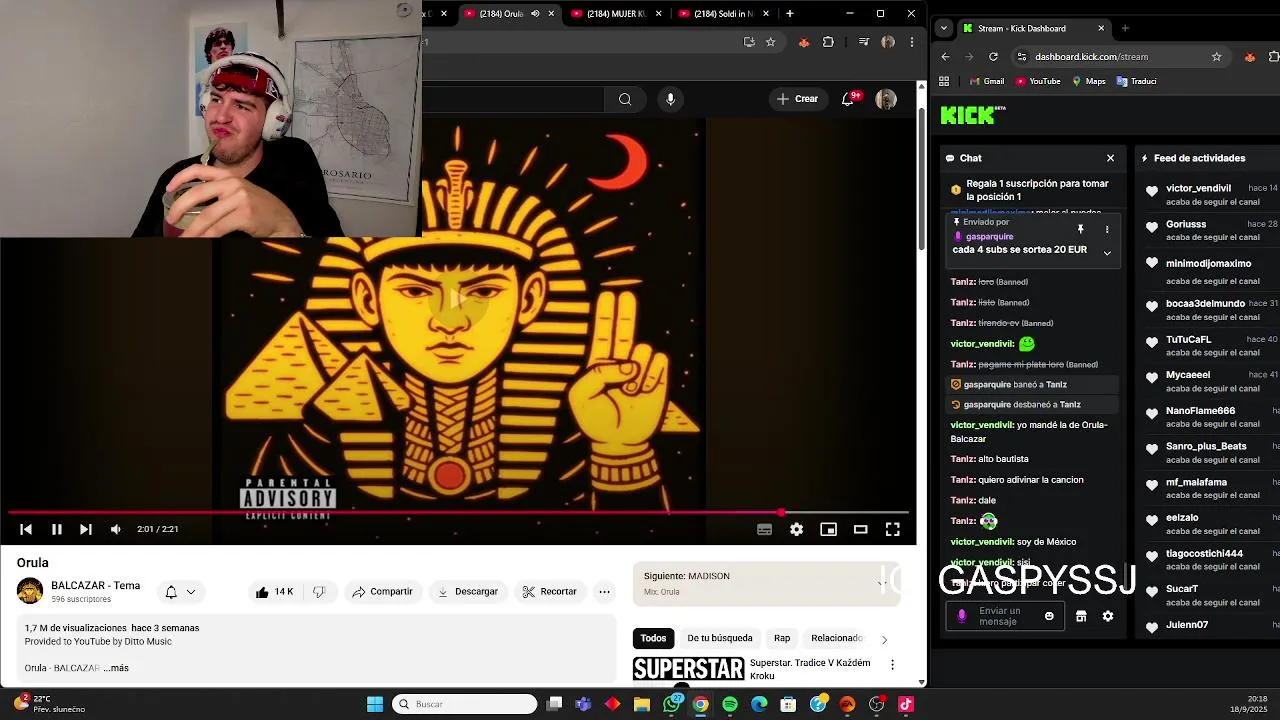Switch to miniplayer mode
1280x720 pixels.
(828, 529)
